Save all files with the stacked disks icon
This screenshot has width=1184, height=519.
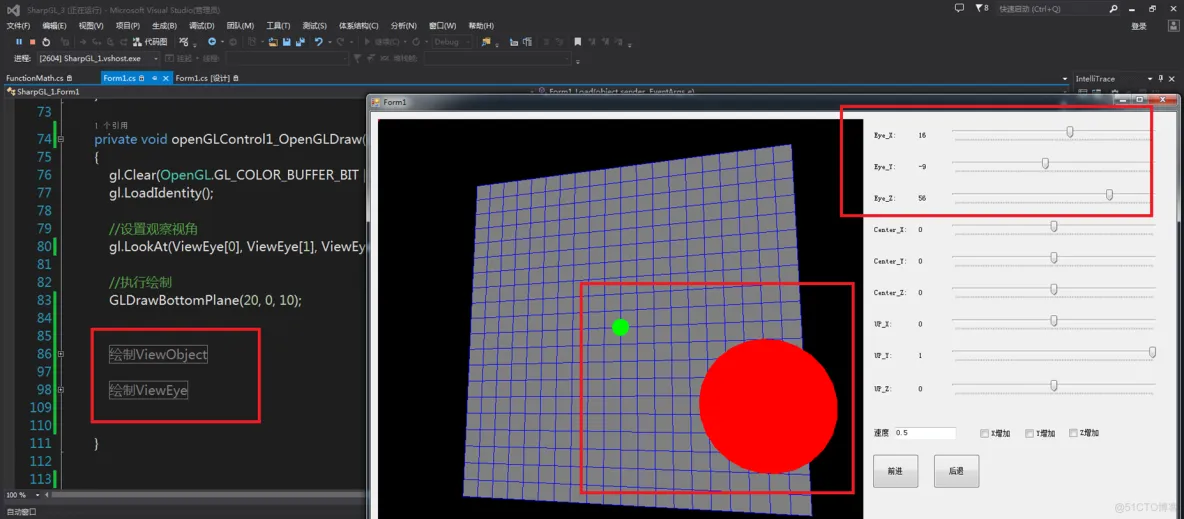300,42
